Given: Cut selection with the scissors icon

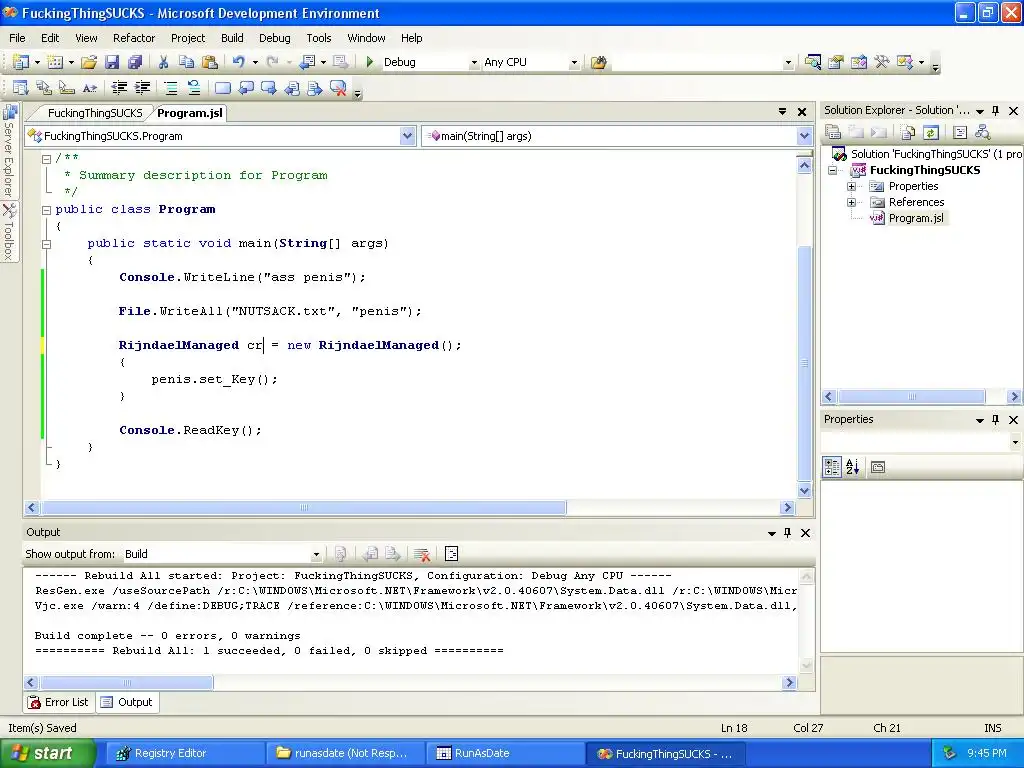Looking at the screenshot, I should coord(163,62).
